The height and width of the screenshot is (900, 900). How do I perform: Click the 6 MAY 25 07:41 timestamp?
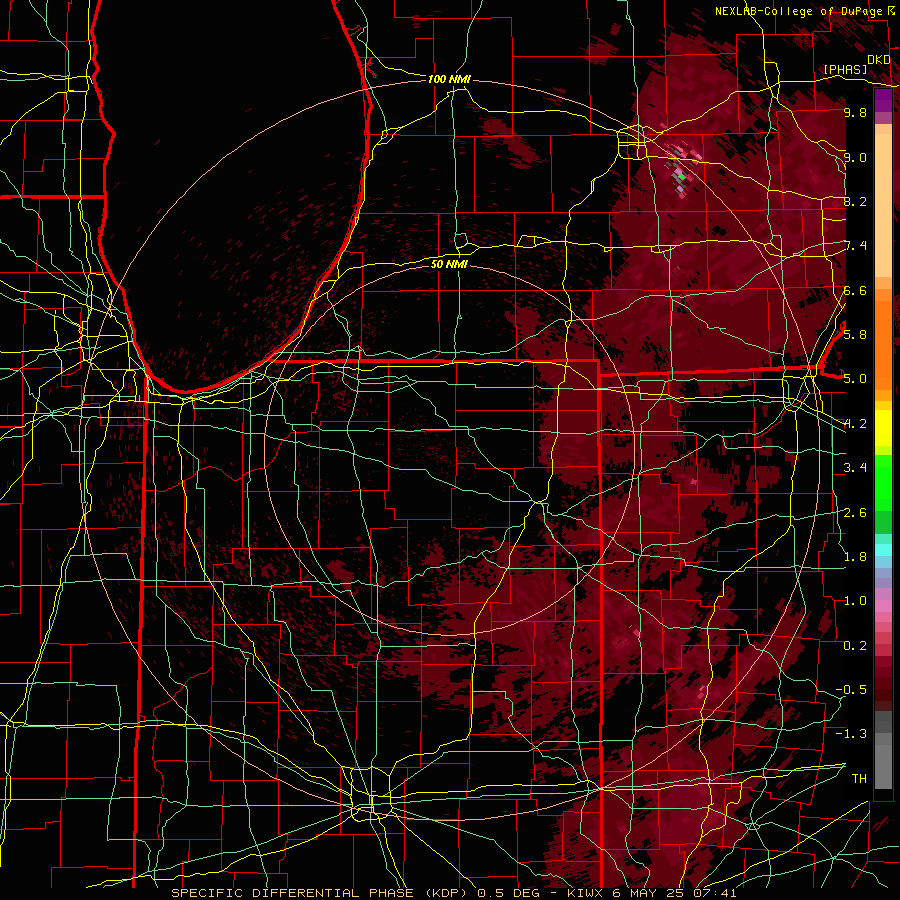pos(675,893)
